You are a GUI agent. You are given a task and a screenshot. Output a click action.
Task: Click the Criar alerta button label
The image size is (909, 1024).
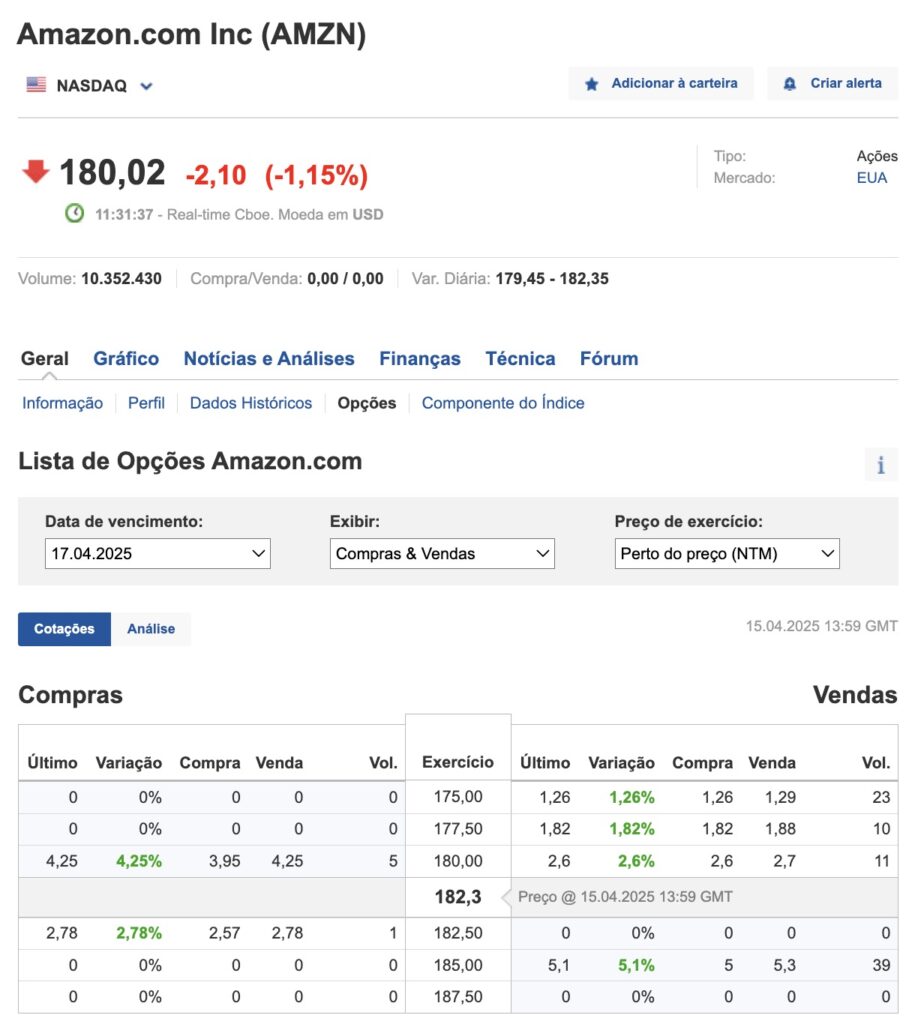846,83
